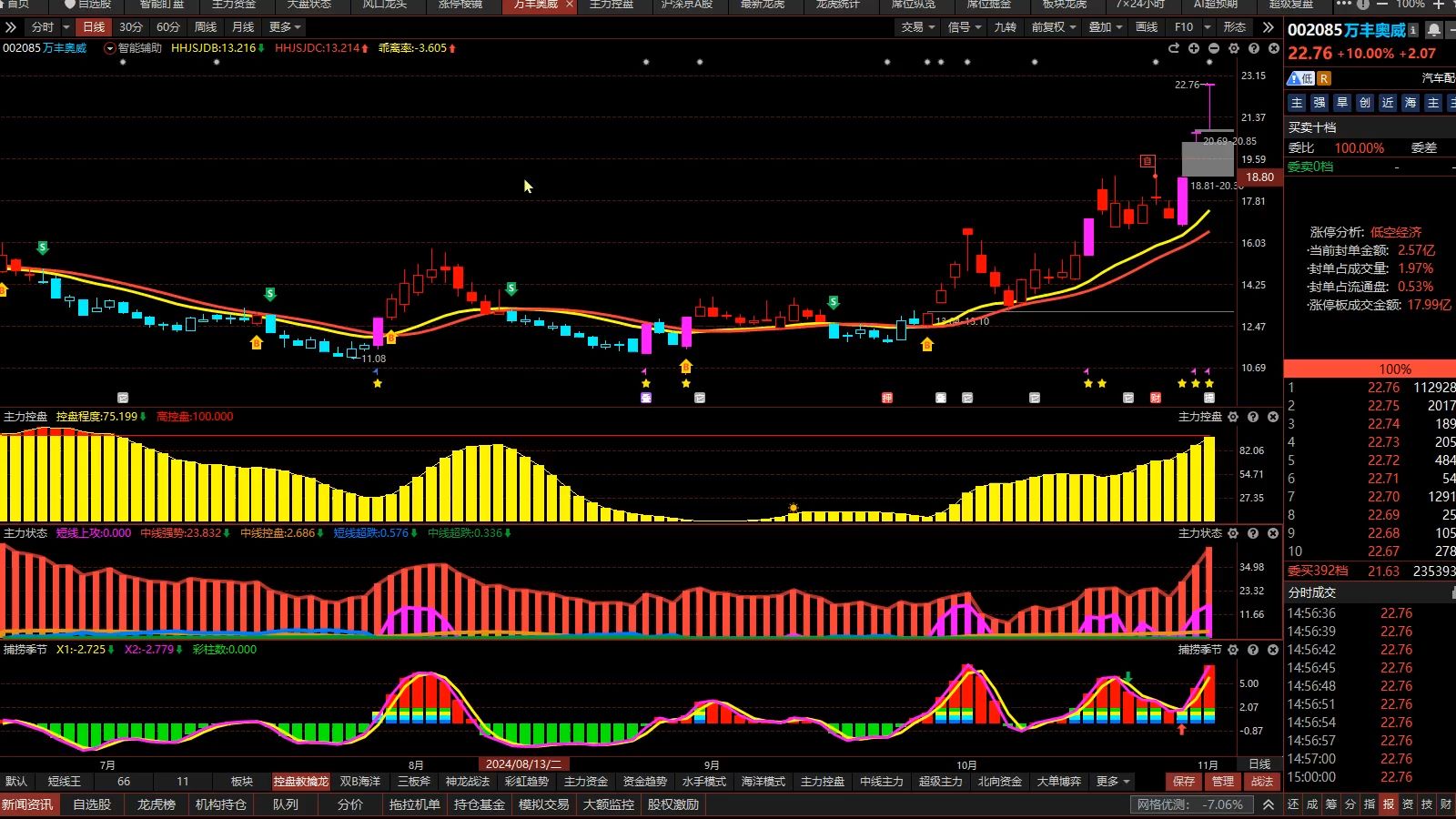
Task: Close main chart indicator with X icon
Action: click(x=1274, y=48)
